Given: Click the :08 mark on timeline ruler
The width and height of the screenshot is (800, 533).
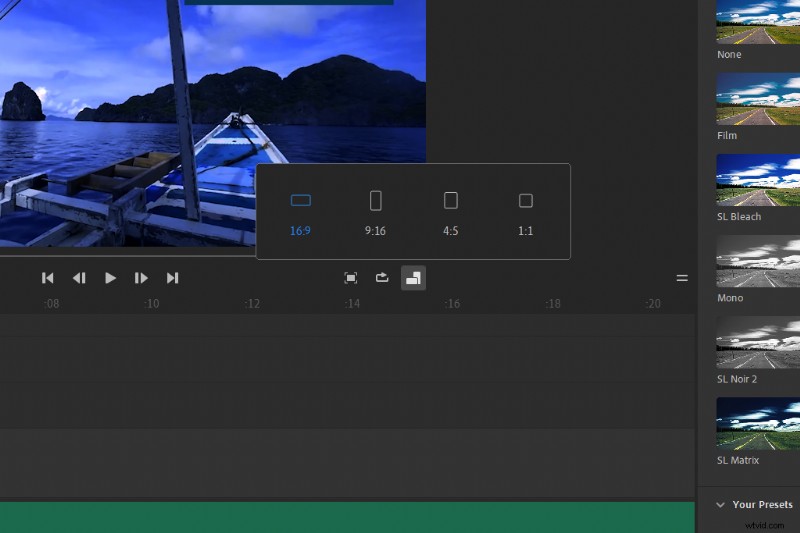Looking at the screenshot, I should pyautogui.click(x=52, y=304).
